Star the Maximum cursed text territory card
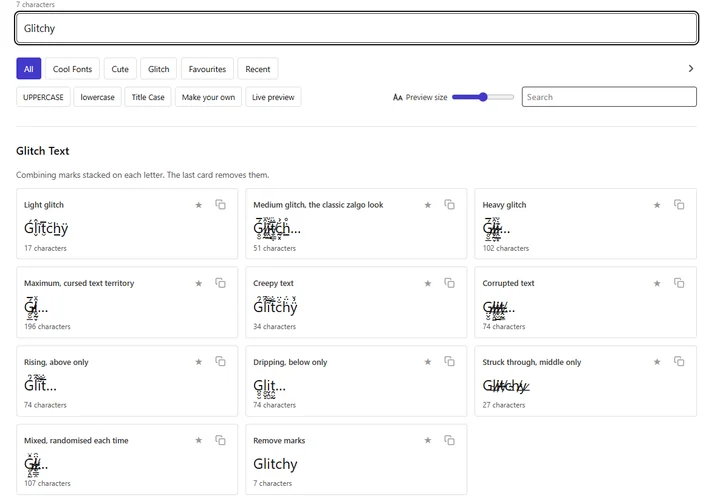The height and width of the screenshot is (499, 720). [x=198, y=283]
